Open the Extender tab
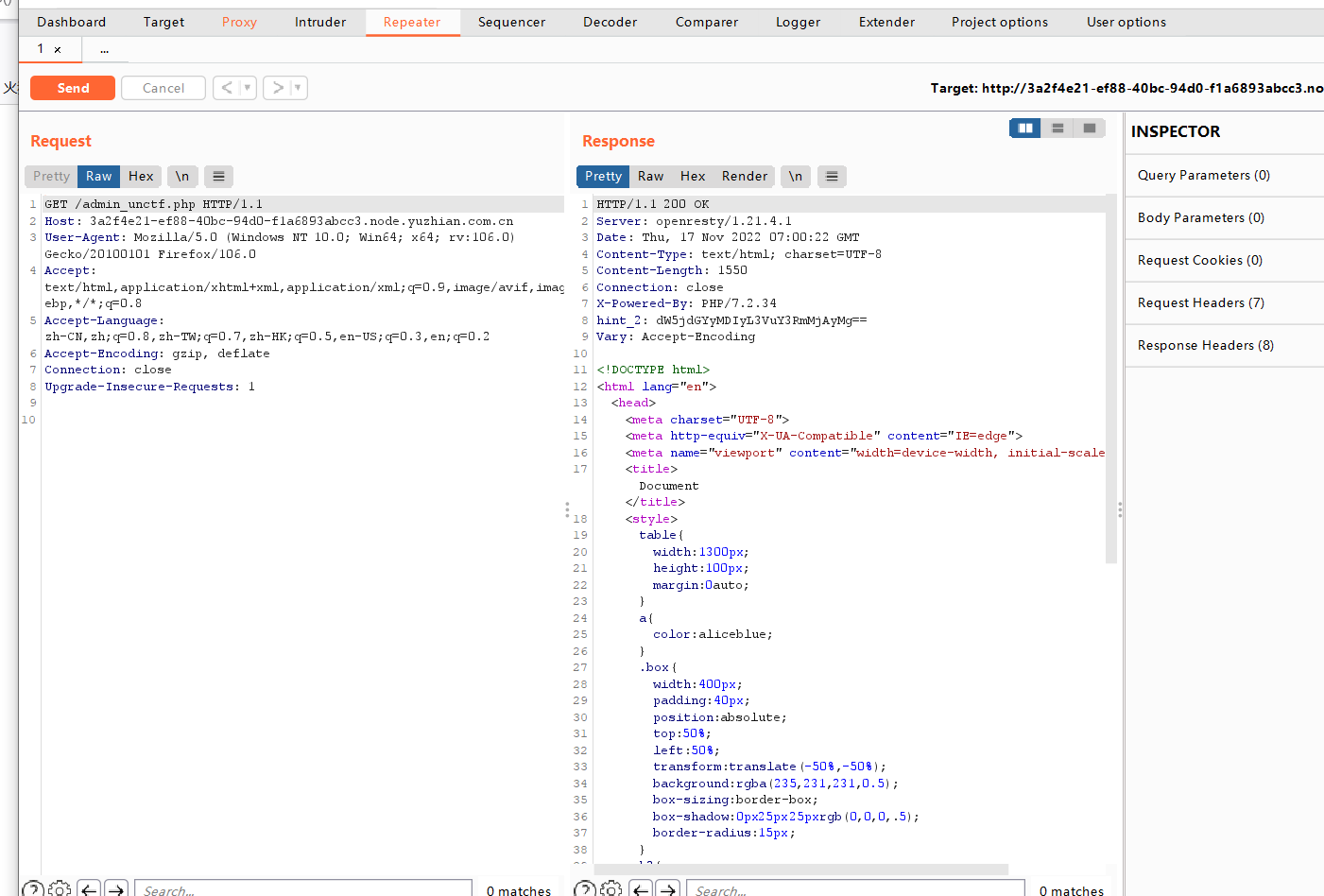1324x896 pixels. 886,22
